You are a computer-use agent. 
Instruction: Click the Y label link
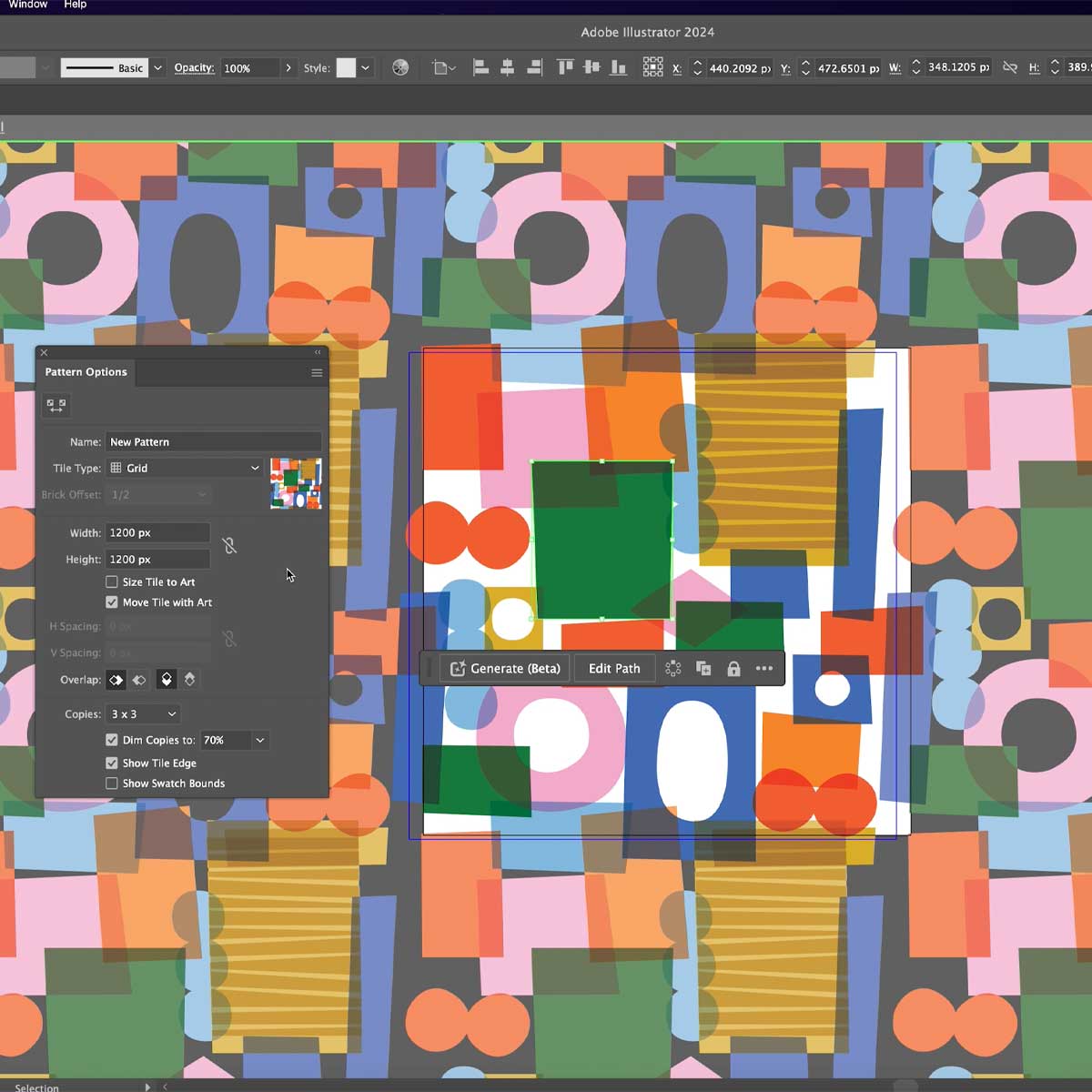785,68
